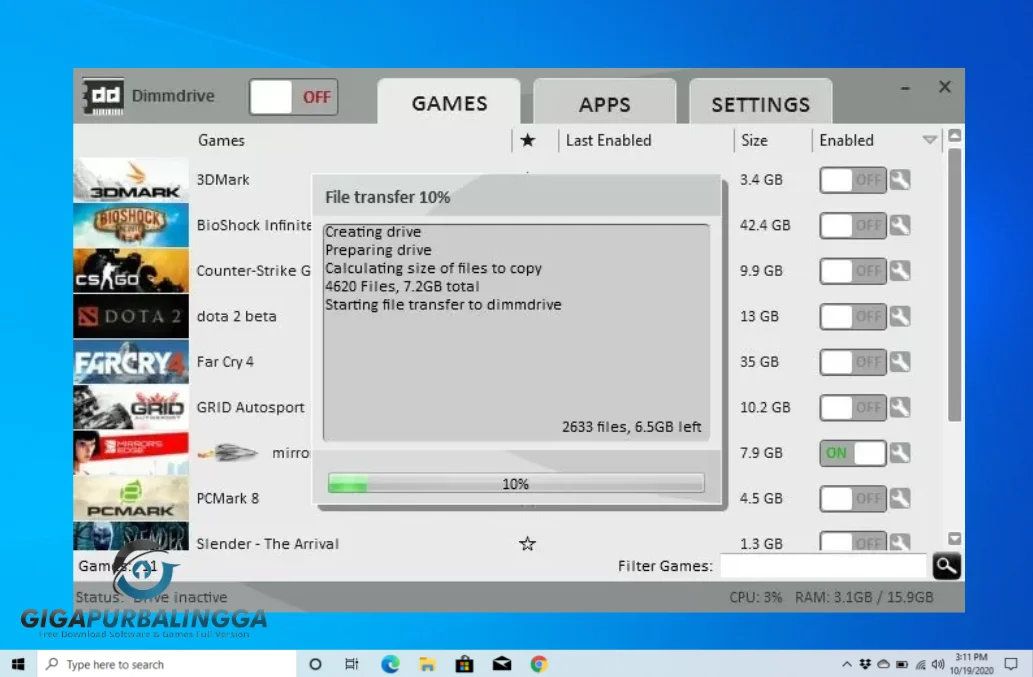The image size is (1033, 677).
Task: Show hidden system tray icons chevron
Action: click(847, 664)
